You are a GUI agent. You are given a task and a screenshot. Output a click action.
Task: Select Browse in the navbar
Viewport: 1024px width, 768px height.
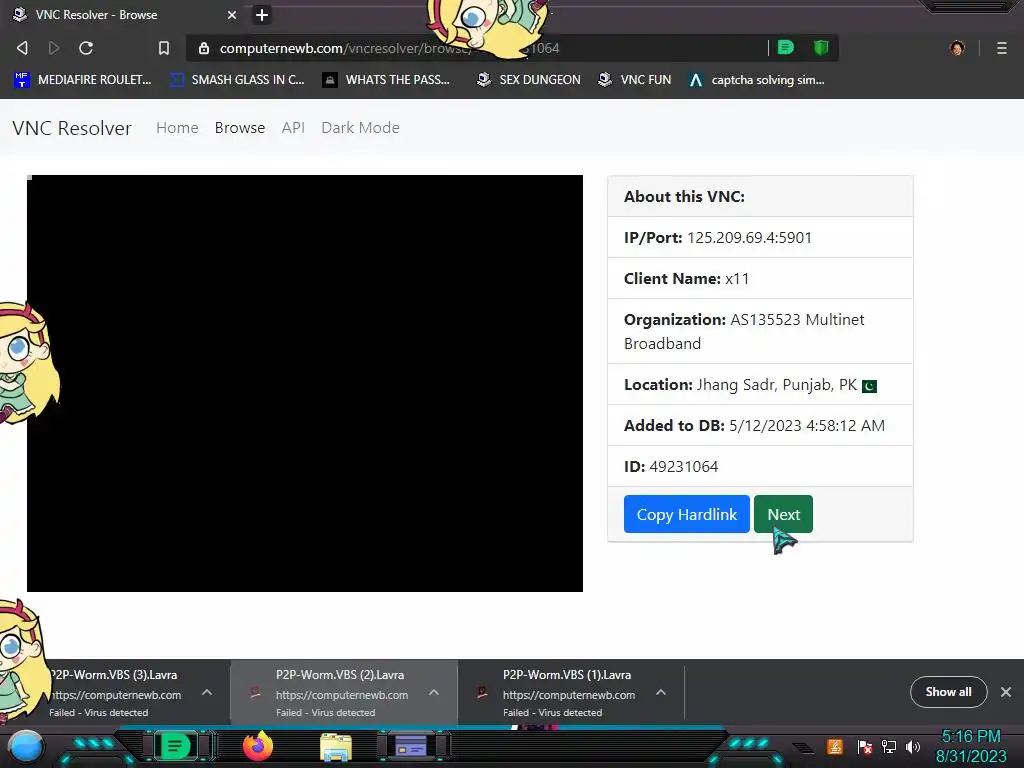tap(240, 128)
